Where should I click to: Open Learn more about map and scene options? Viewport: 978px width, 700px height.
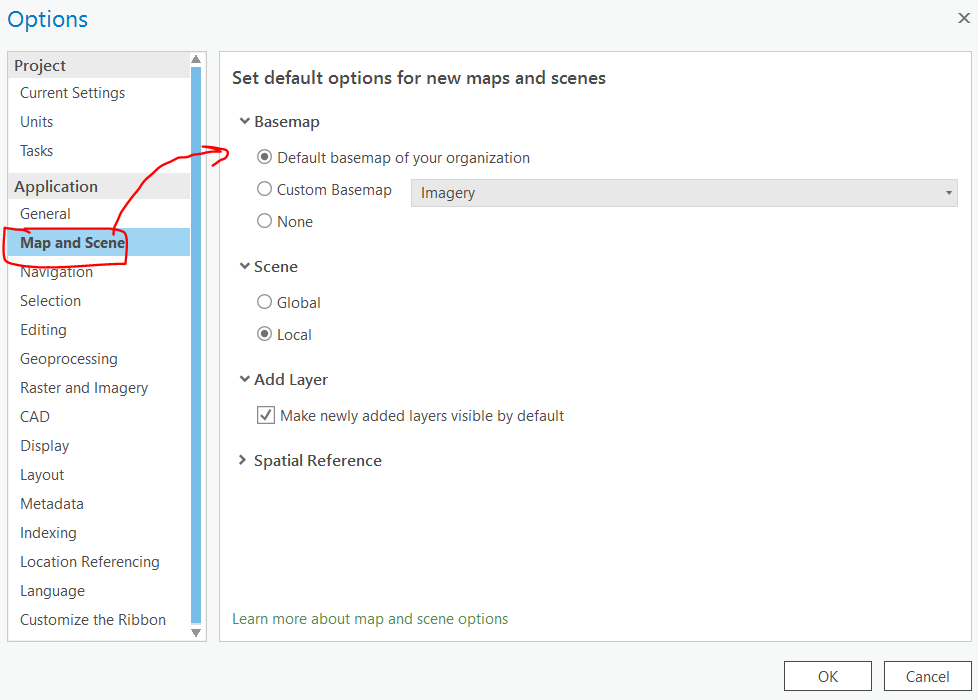(x=370, y=619)
